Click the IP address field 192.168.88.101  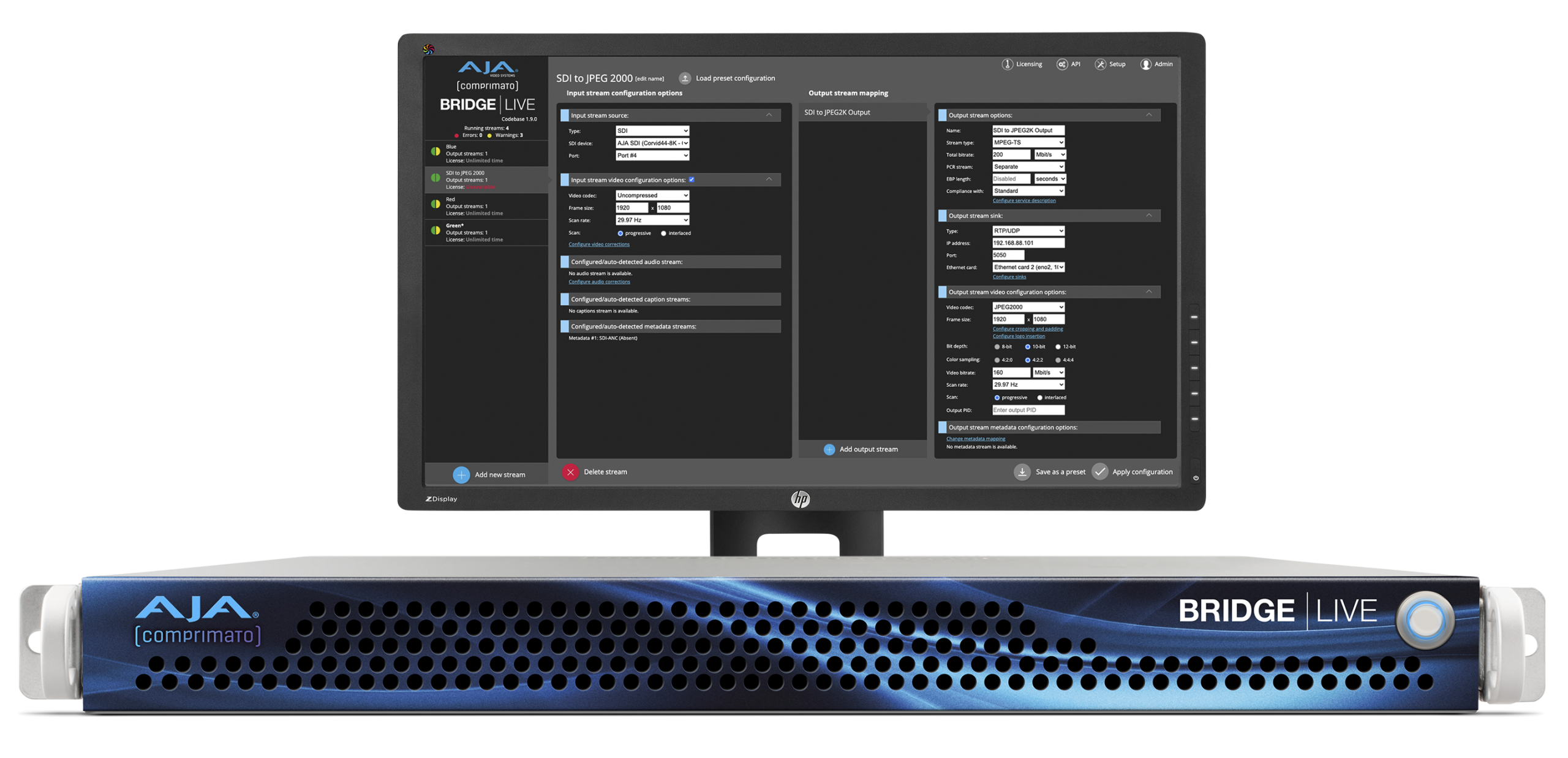(x=1028, y=243)
